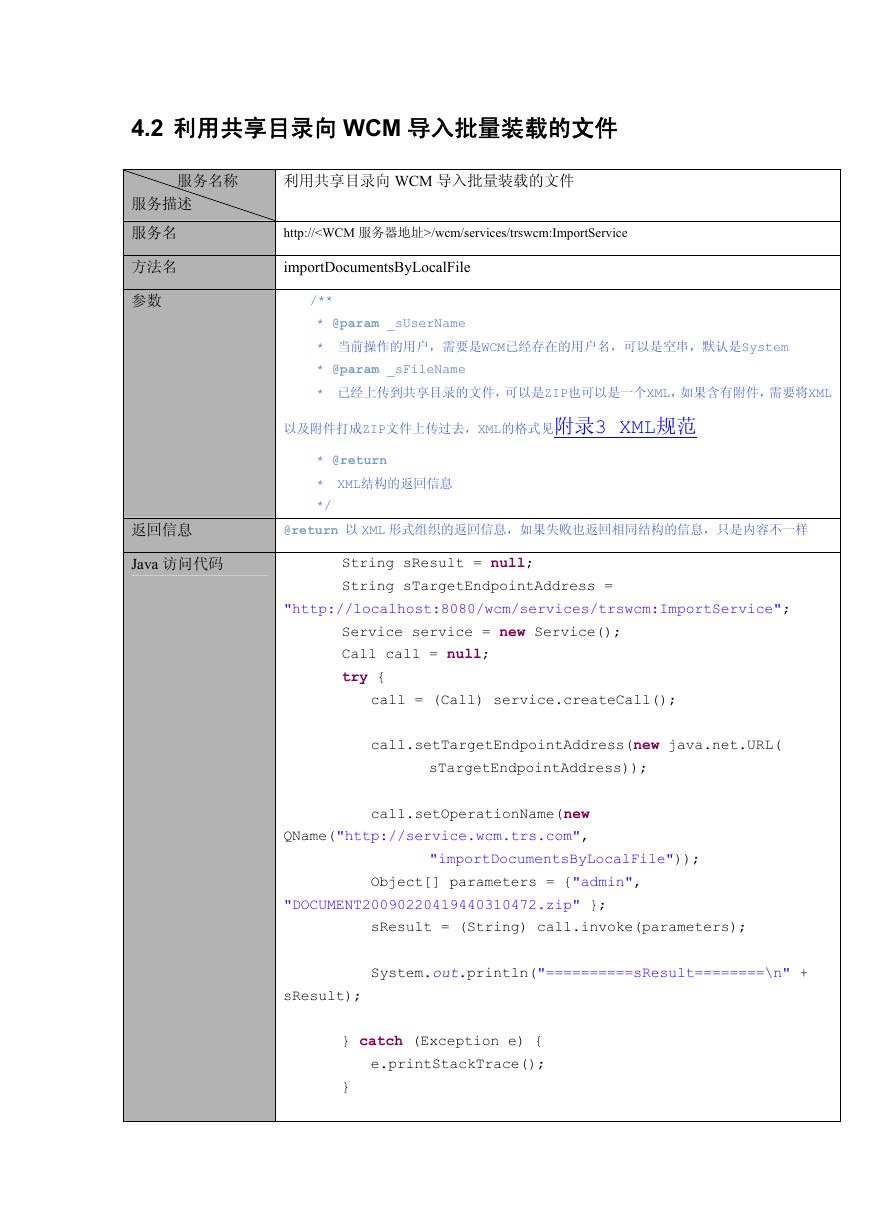The width and height of the screenshot is (869, 1228).
Task: Click the line Call call = null;
Action: coord(416,654)
